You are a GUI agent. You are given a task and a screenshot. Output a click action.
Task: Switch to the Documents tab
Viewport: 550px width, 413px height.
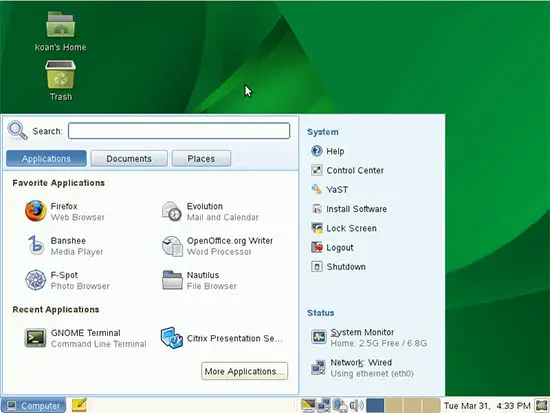[x=129, y=159]
